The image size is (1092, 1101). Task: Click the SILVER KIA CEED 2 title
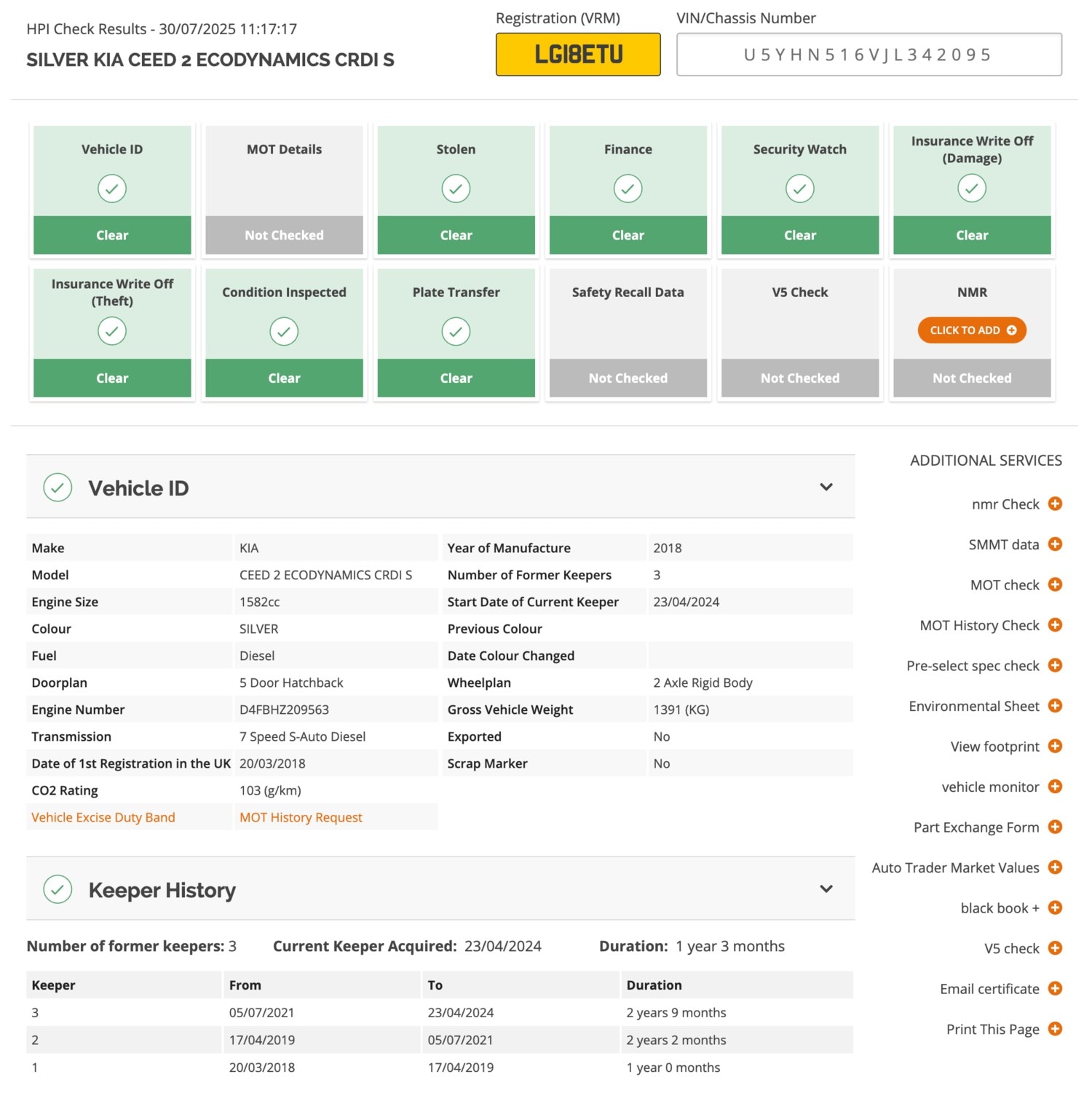tap(210, 60)
